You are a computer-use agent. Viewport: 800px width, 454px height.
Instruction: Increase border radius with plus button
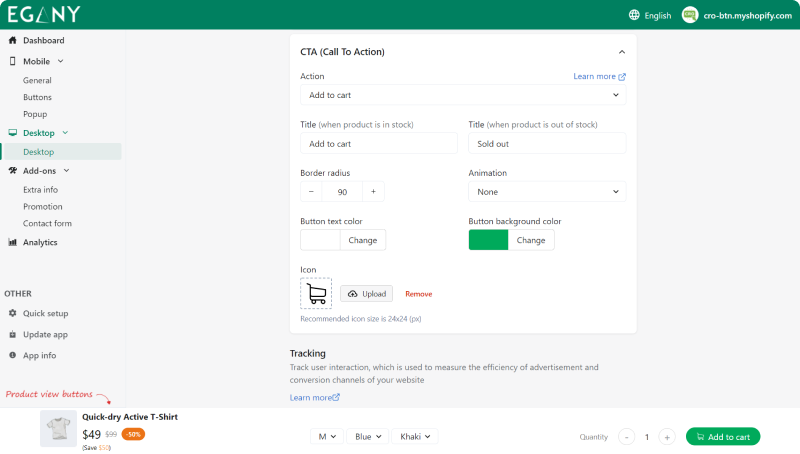pyautogui.click(x=373, y=191)
